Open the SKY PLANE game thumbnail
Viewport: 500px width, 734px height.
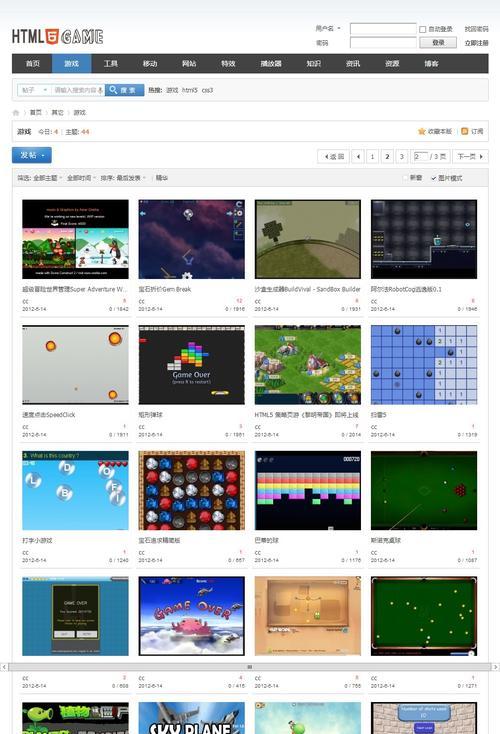191,718
